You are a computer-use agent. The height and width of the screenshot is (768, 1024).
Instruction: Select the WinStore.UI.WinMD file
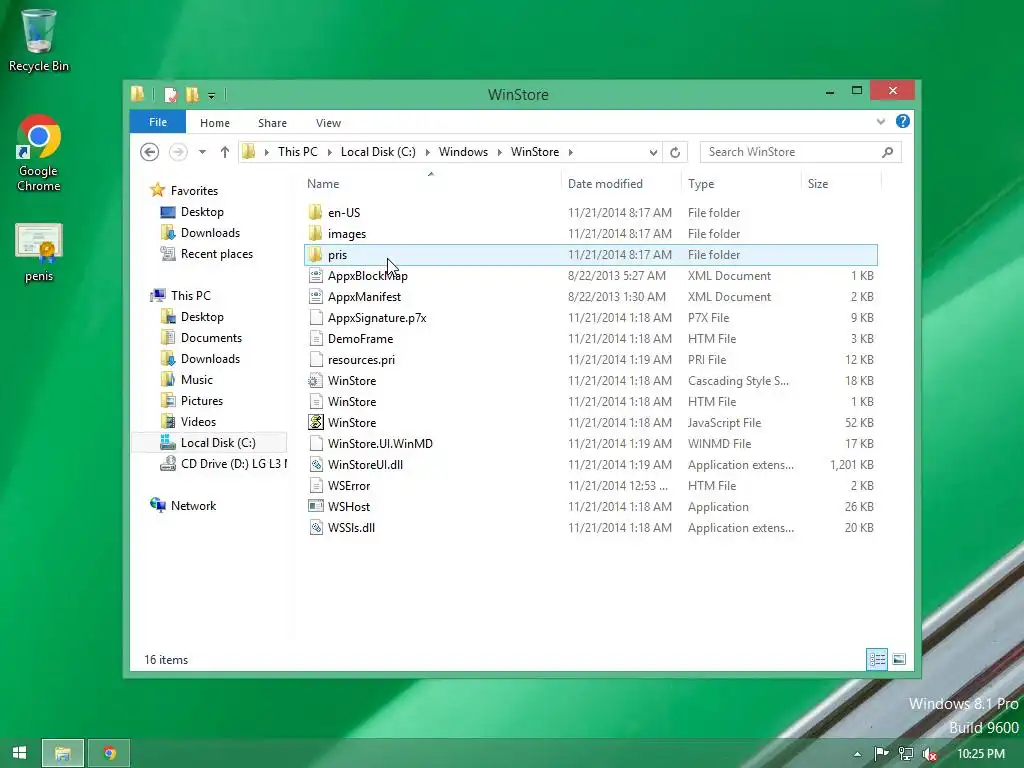click(590, 443)
